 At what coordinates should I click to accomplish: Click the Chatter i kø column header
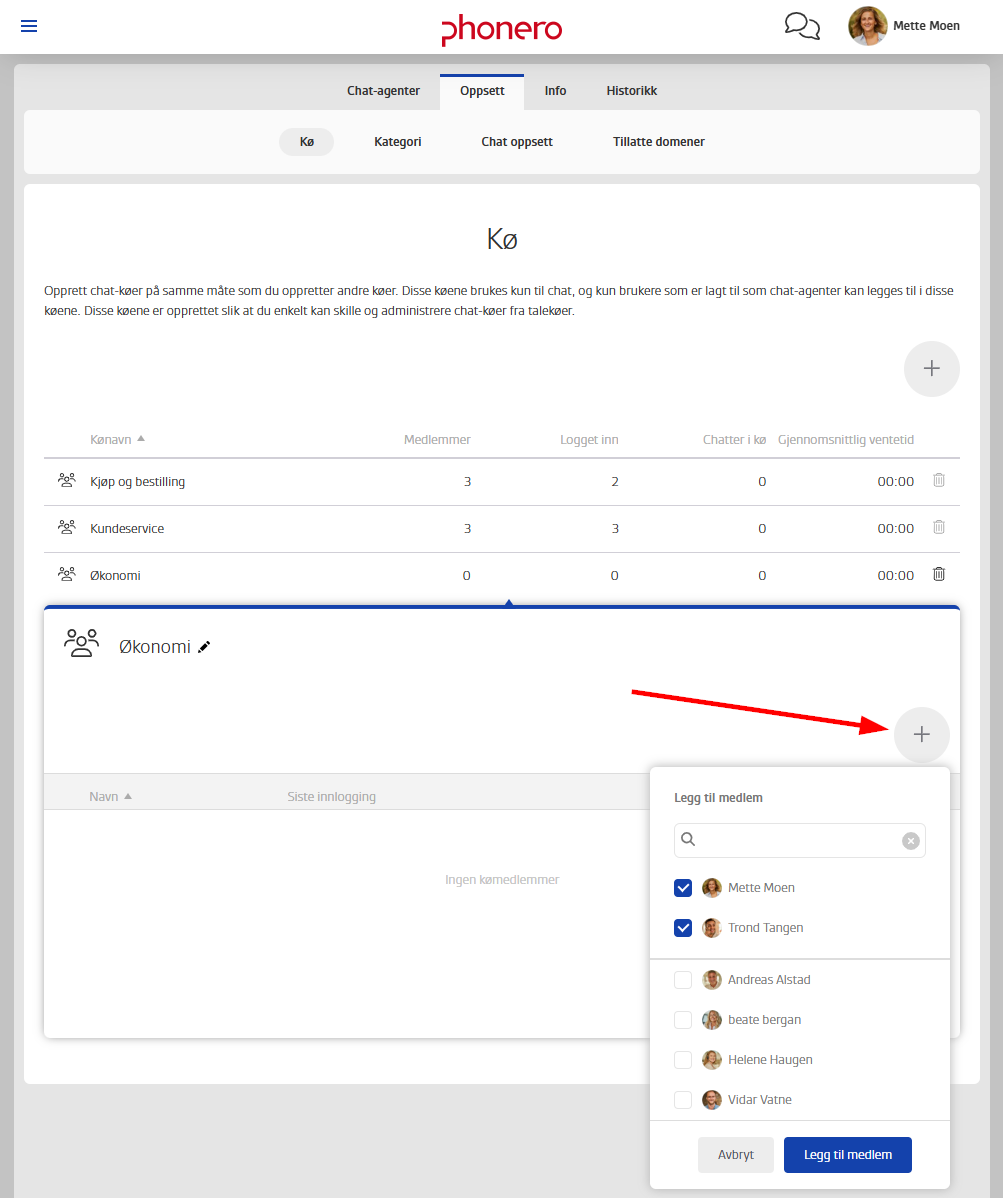click(734, 439)
